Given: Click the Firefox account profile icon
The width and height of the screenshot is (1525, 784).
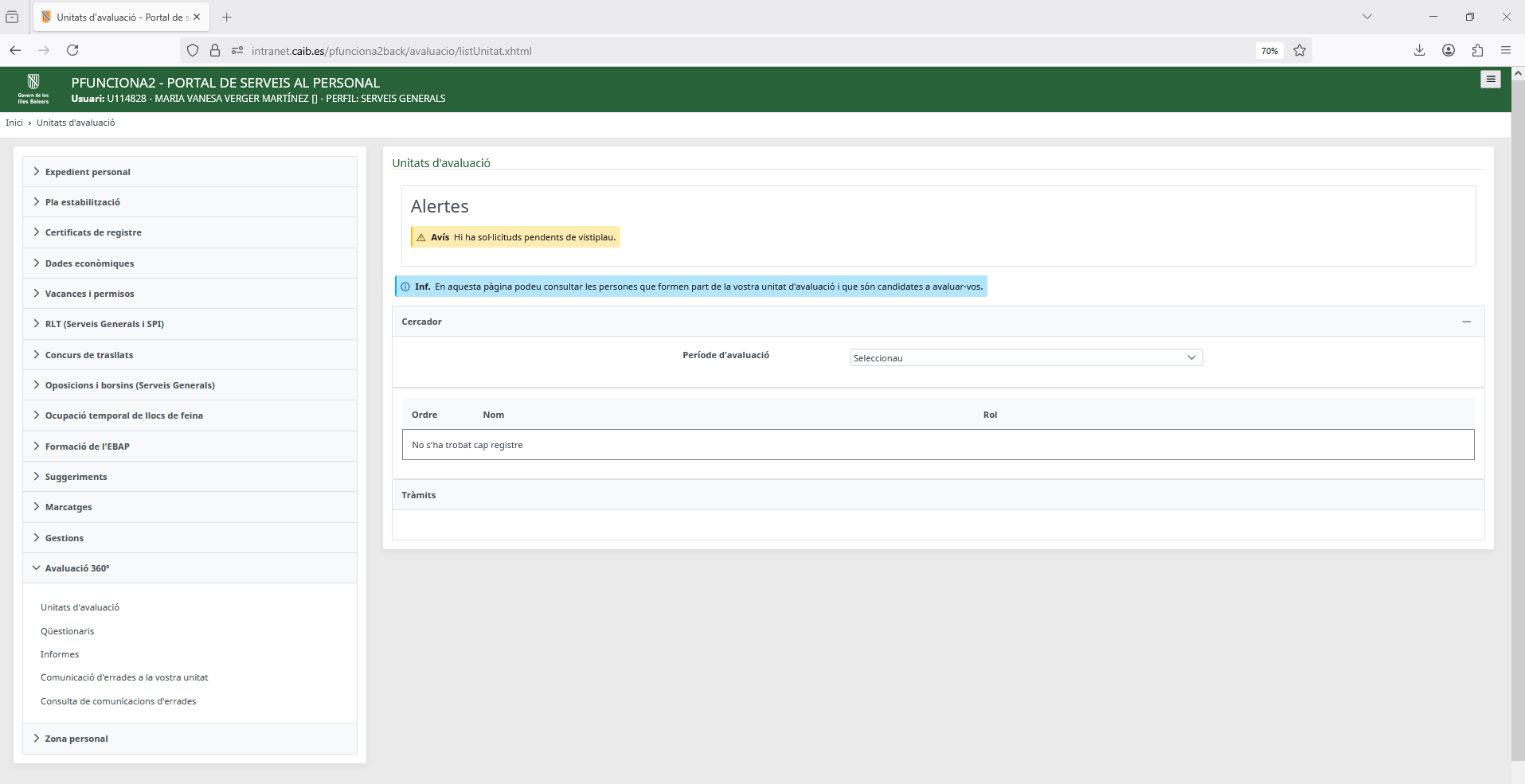Looking at the screenshot, I should 1449,50.
